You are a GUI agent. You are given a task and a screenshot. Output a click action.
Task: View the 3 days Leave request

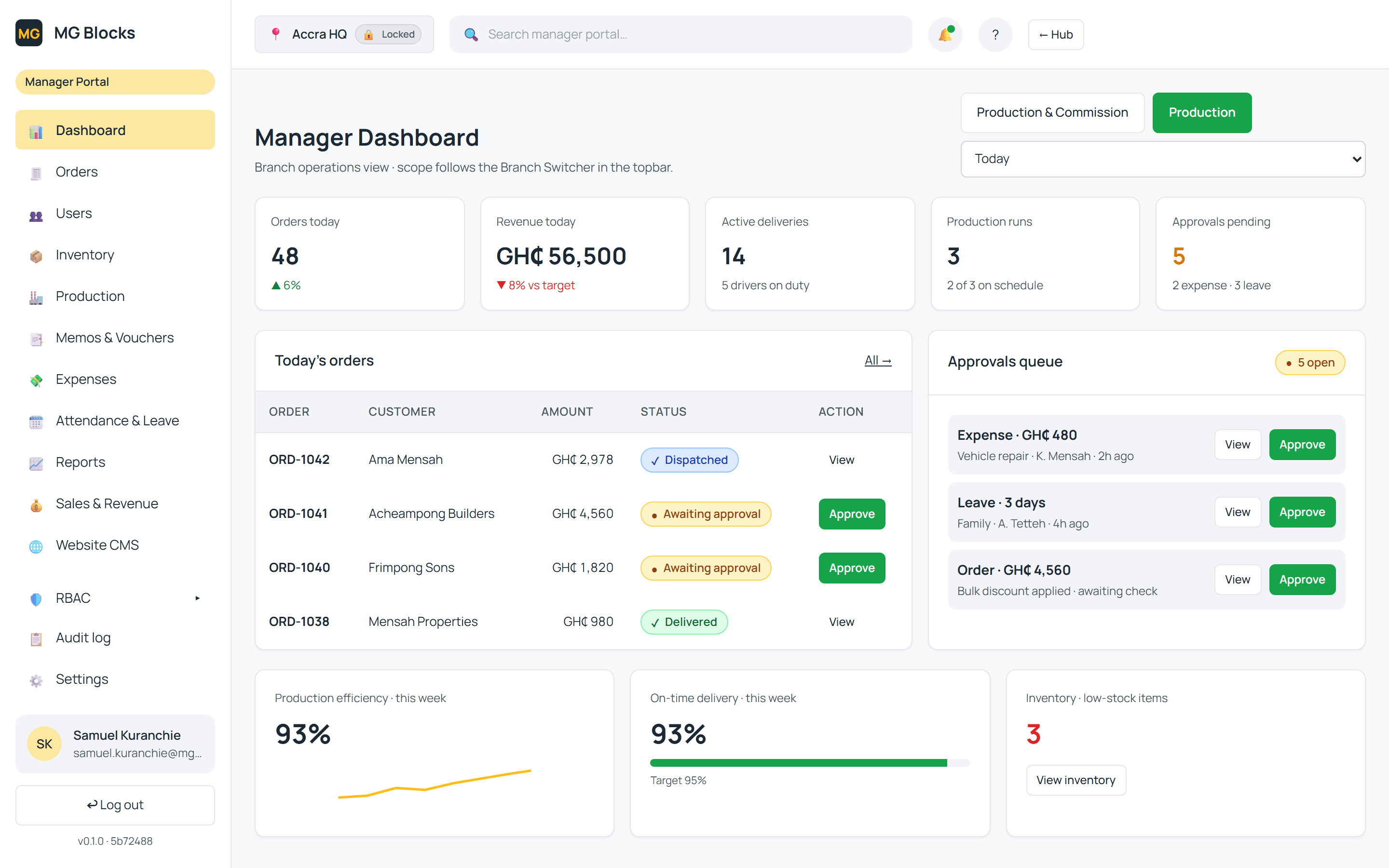(1238, 512)
